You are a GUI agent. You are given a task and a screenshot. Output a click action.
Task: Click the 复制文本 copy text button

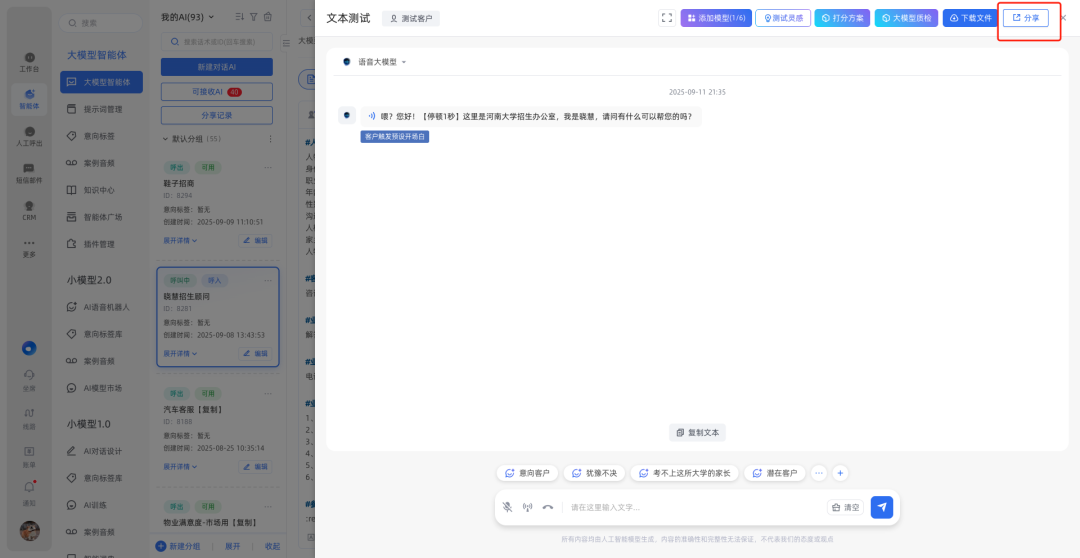coord(698,433)
